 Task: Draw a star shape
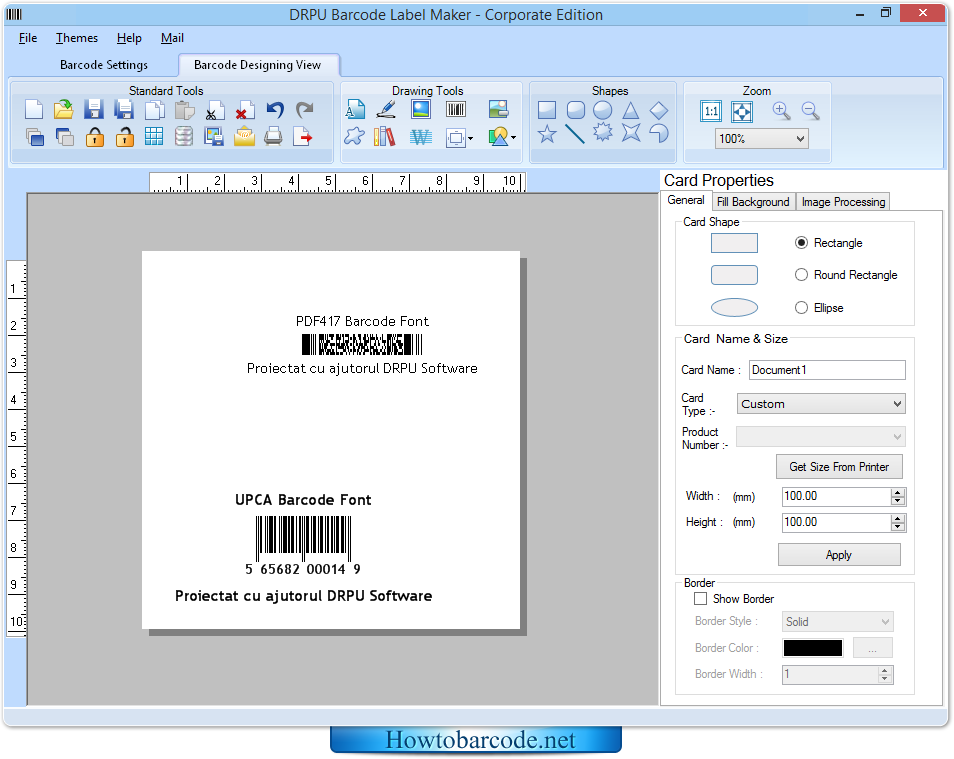coord(547,133)
